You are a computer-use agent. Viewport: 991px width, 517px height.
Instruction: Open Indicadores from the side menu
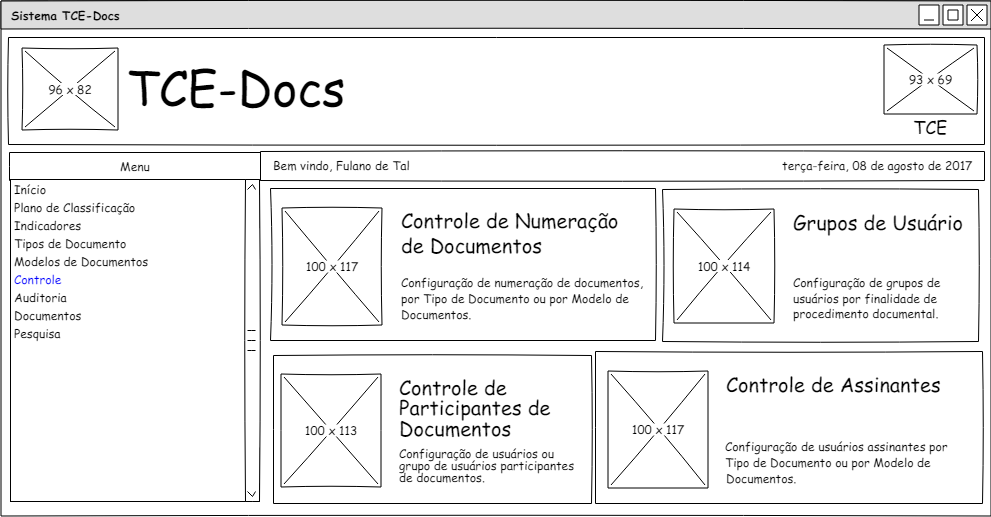tap(48, 226)
